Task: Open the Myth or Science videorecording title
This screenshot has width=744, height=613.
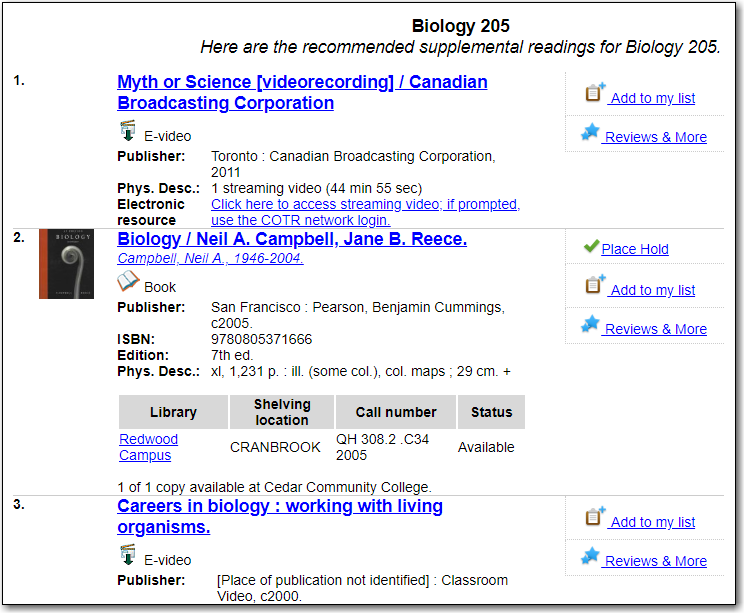Action: (x=302, y=93)
